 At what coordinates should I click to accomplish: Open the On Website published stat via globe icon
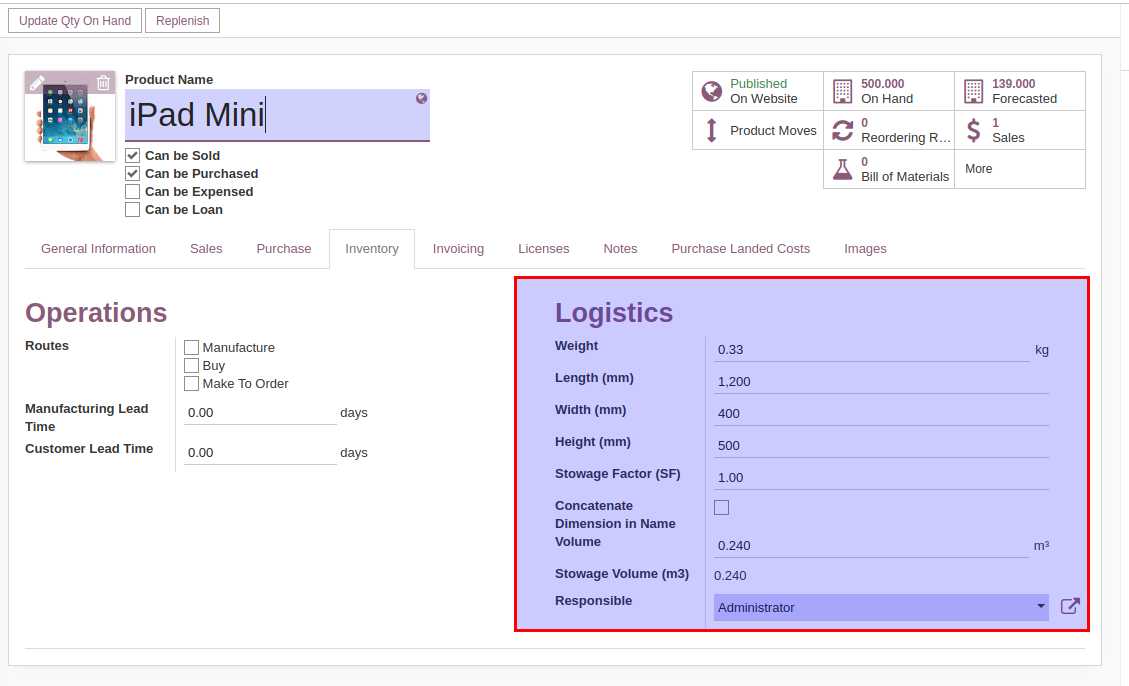(x=711, y=91)
